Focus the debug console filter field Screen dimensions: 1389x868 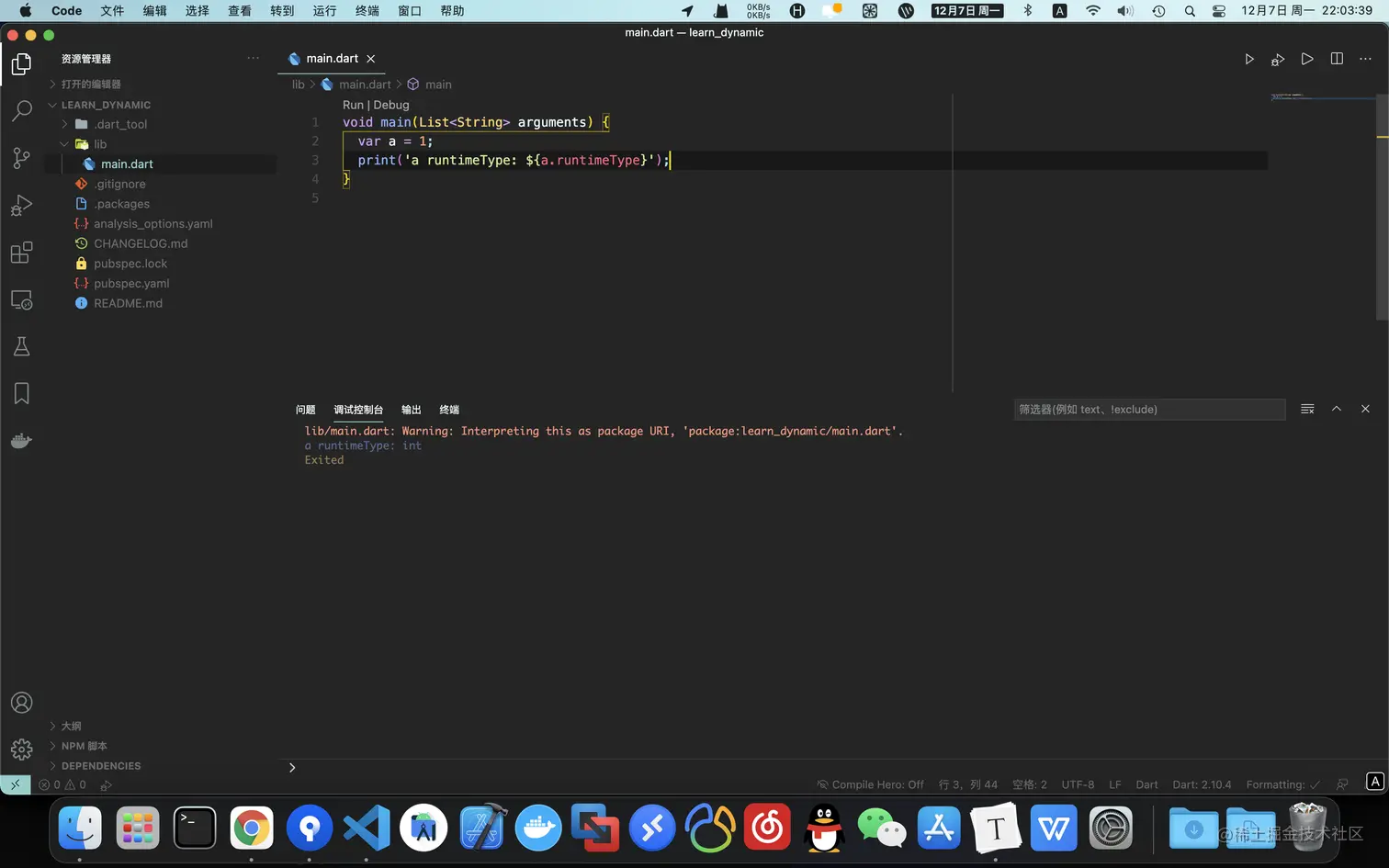click(x=1149, y=410)
